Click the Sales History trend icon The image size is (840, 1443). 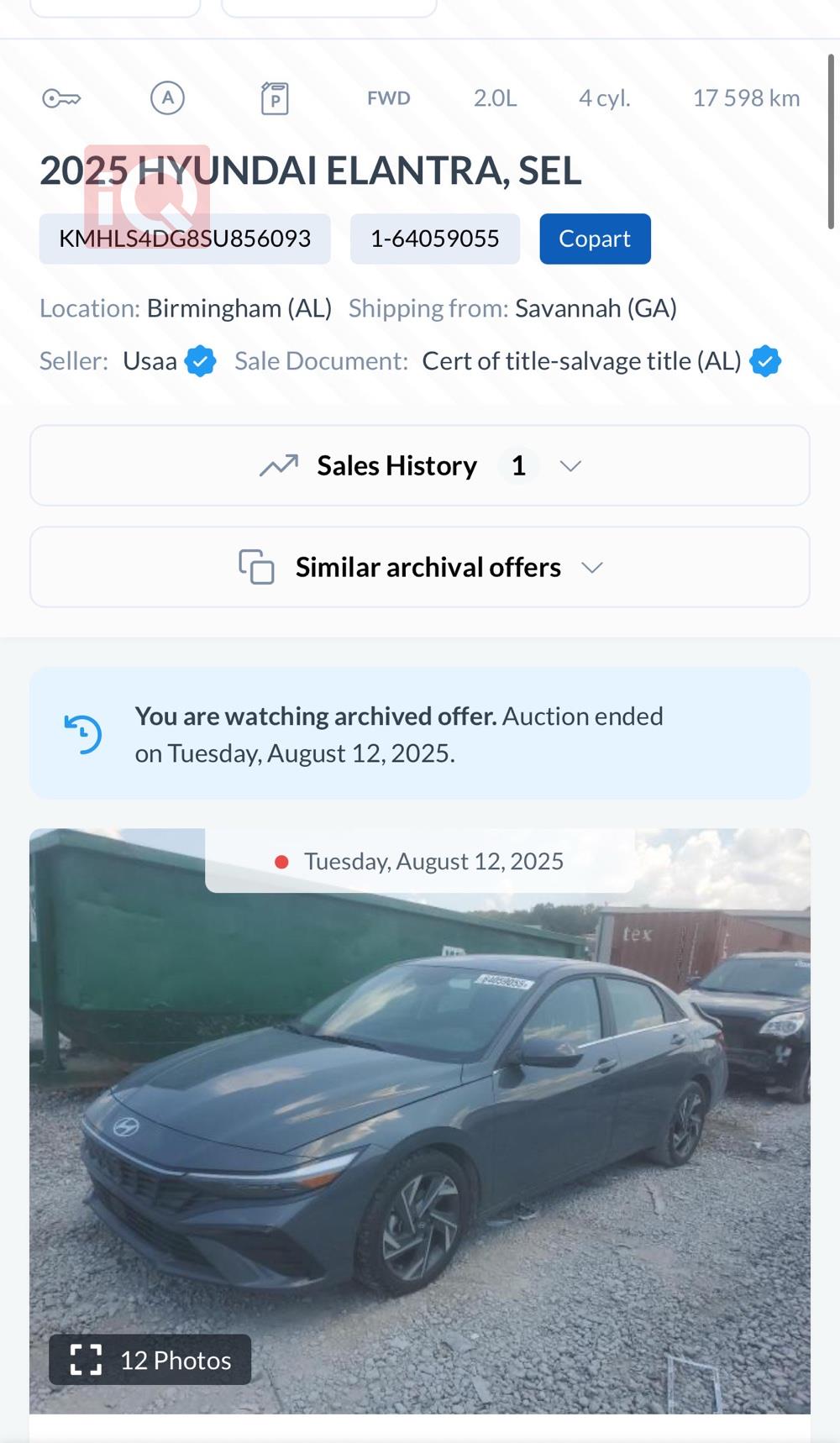coord(279,465)
